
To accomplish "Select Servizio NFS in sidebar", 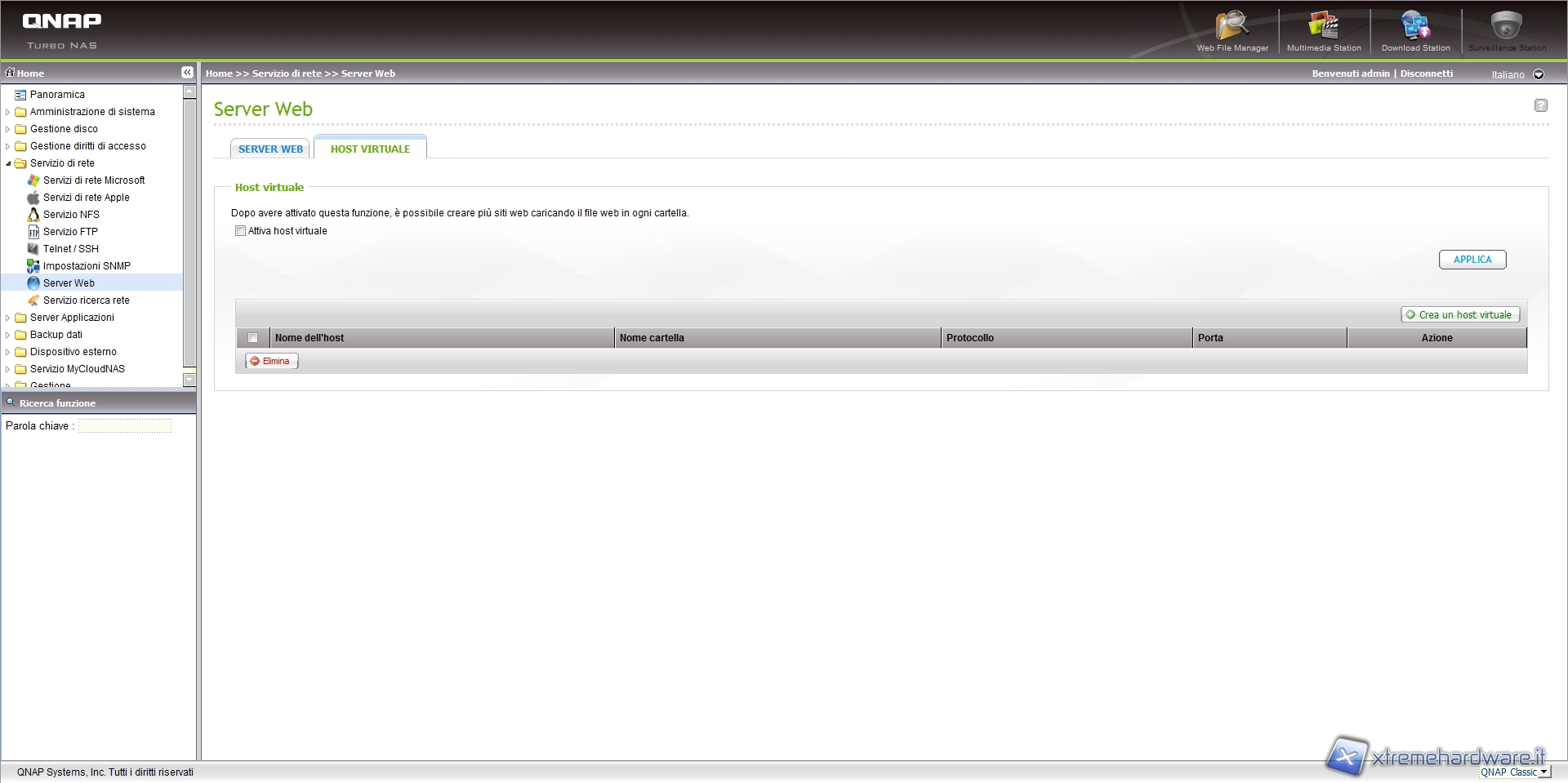I will point(71,215).
